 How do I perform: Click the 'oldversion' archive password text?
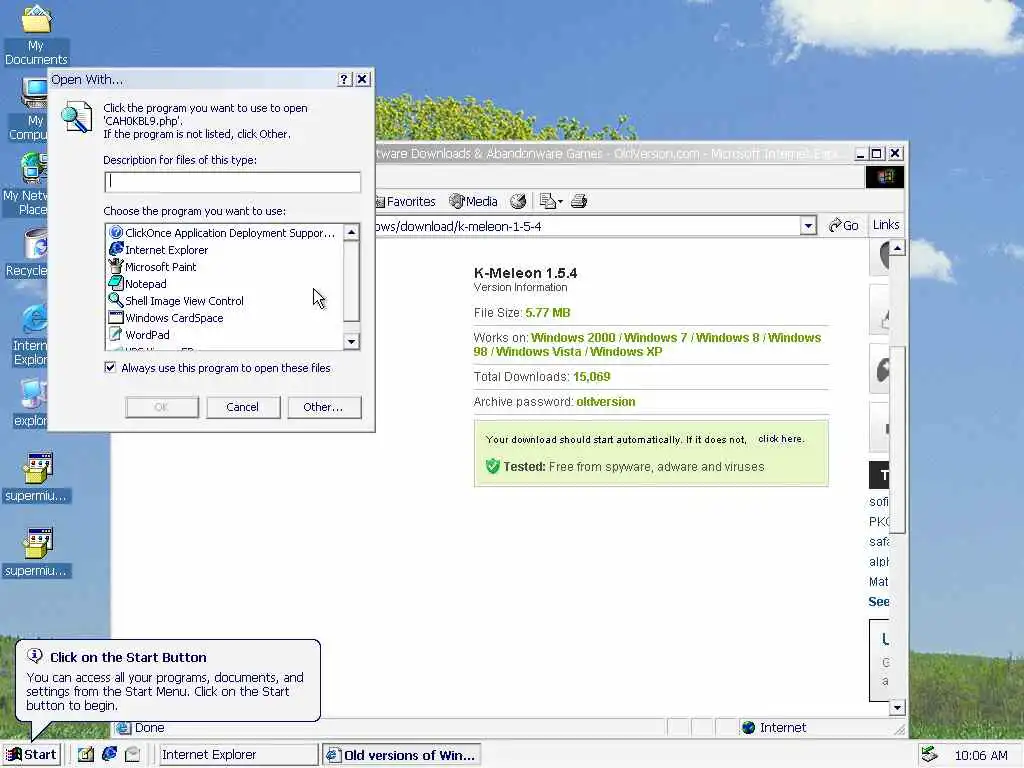(605, 402)
